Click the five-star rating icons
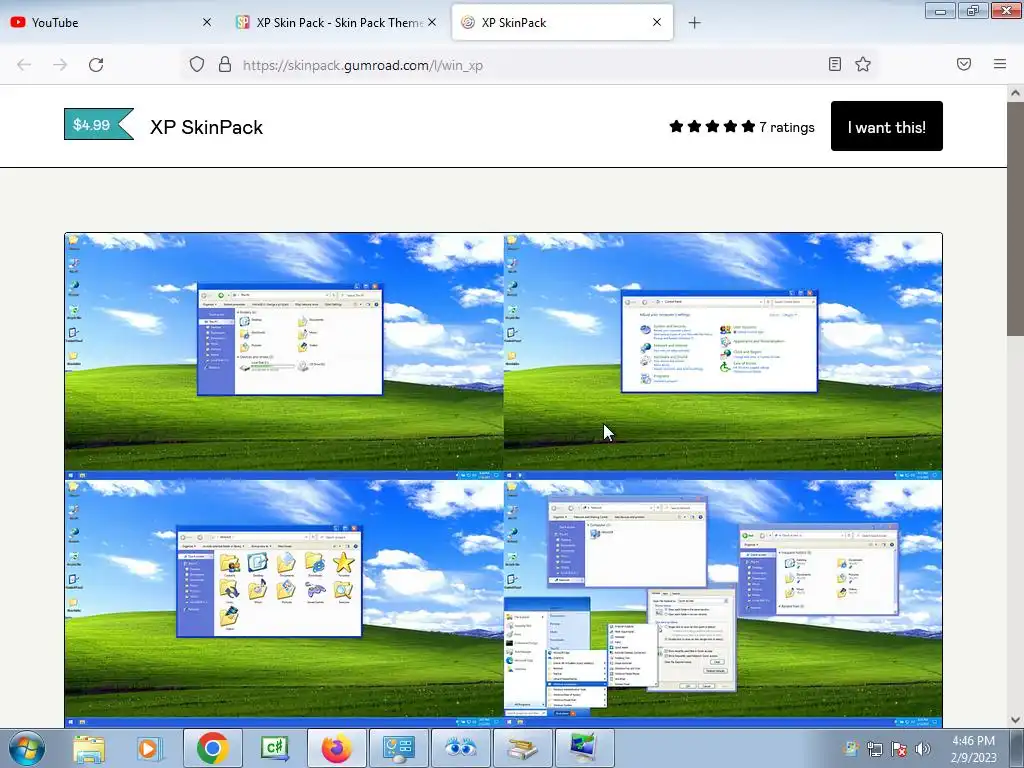 [x=712, y=126]
